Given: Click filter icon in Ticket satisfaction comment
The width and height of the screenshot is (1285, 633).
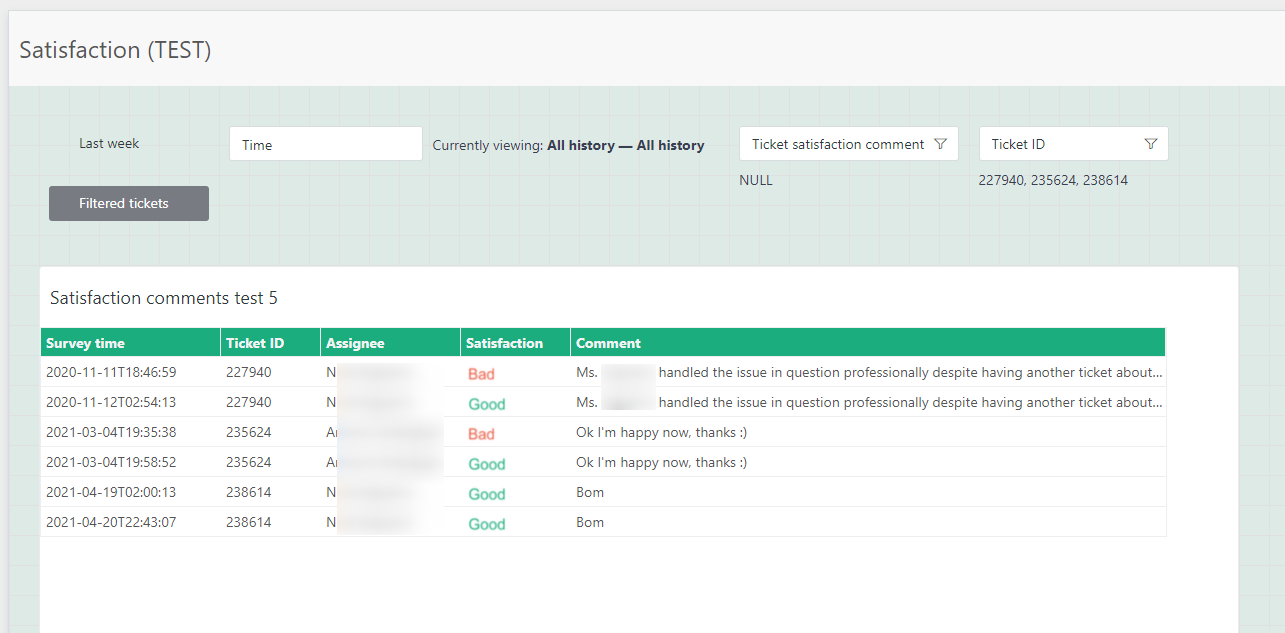Looking at the screenshot, I should [940, 144].
